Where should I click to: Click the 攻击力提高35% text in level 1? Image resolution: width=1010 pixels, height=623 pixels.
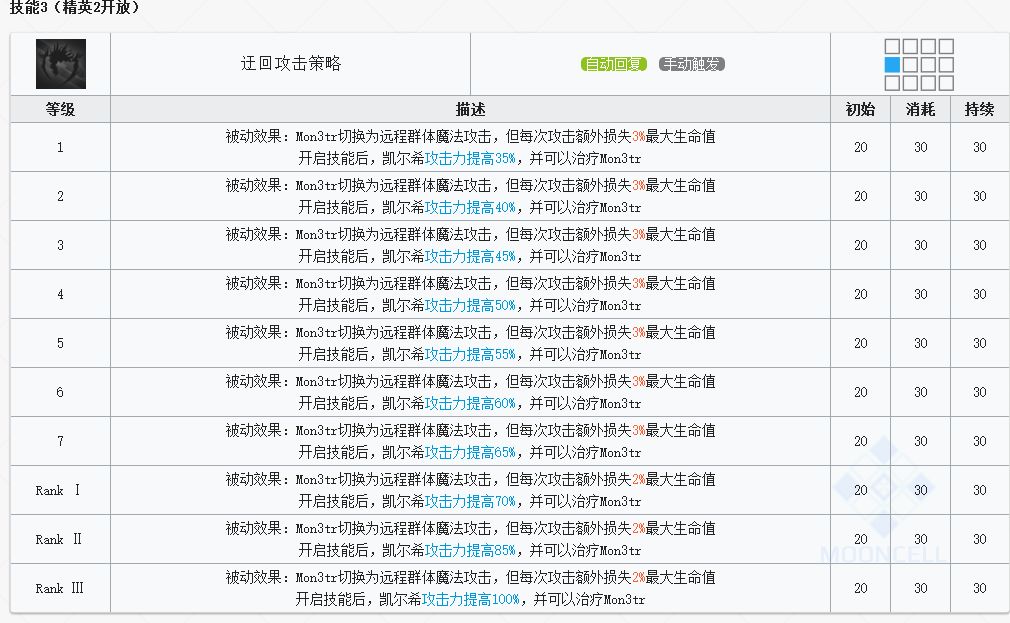pos(470,158)
